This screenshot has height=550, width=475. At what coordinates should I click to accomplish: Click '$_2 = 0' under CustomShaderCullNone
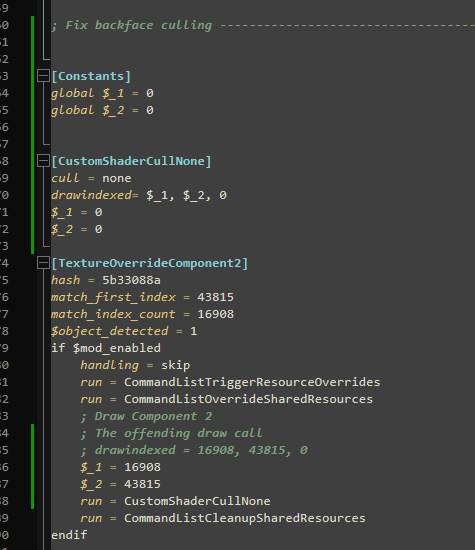click(77, 229)
